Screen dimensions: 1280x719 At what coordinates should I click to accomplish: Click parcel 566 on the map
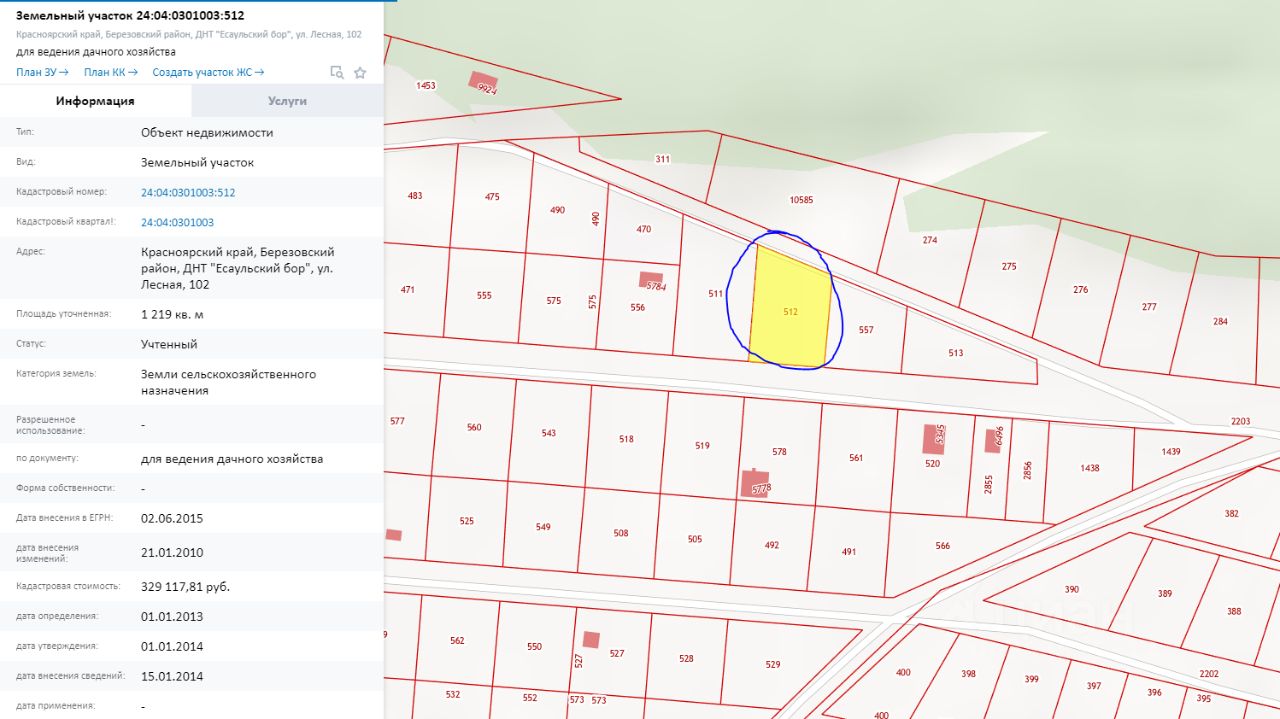[942, 546]
